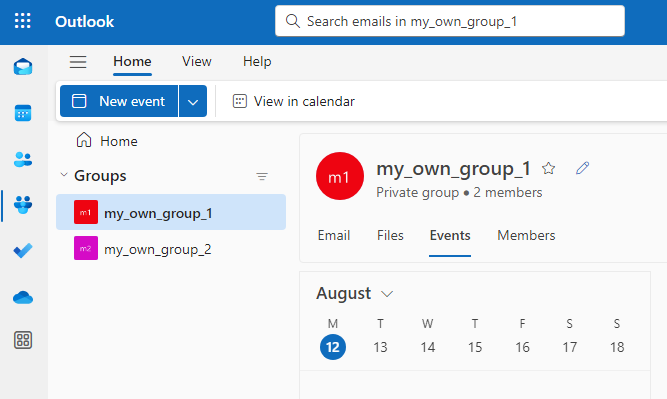
Task: Go to Home in the groups pane
Action: pos(107,141)
